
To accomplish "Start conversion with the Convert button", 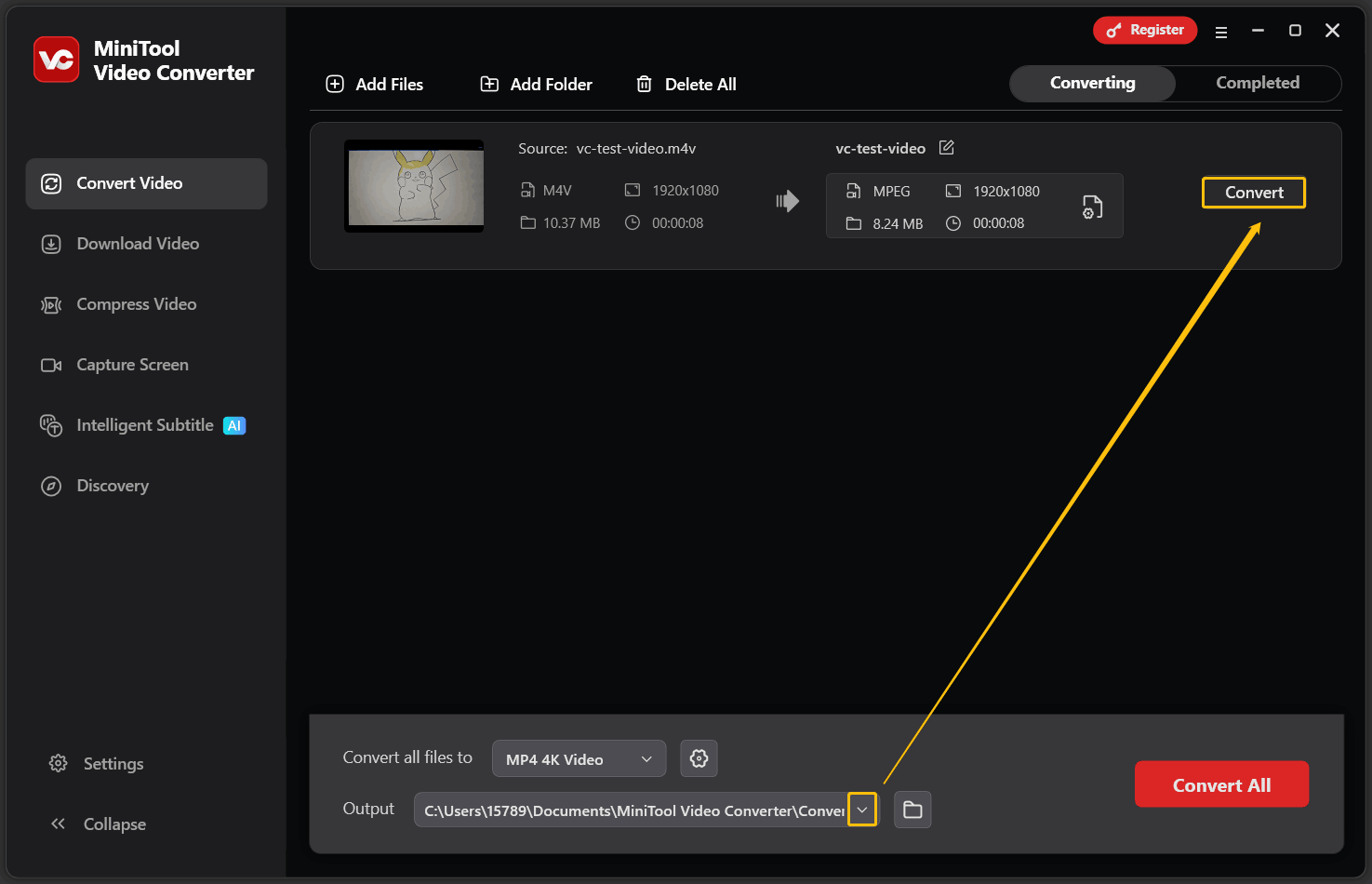I will (1253, 193).
